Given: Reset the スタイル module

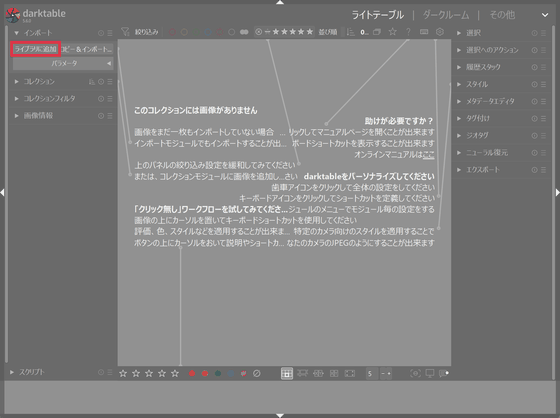Looking at the screenshot, I should click(534, 84).
